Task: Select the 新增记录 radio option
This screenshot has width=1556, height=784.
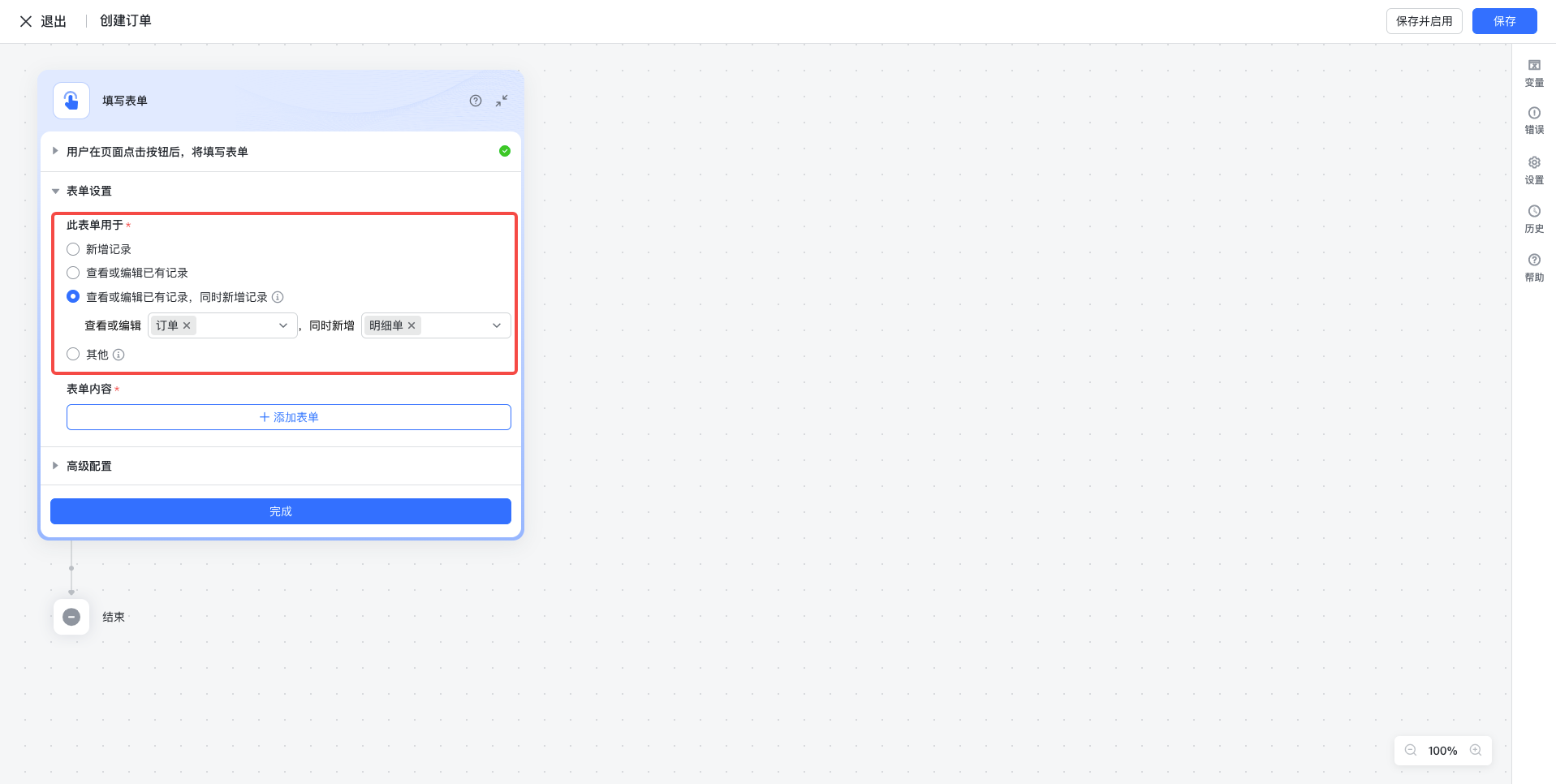Action: coord(73,249)
